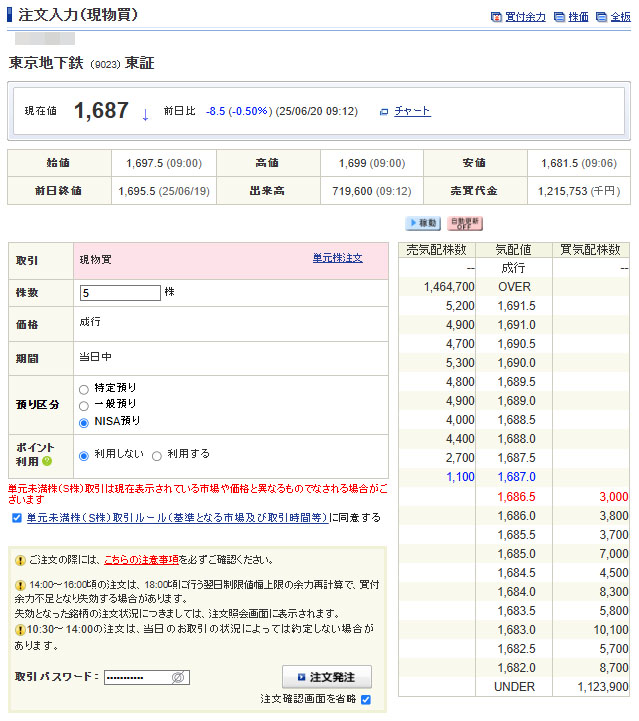Viewport: 639px width, 721px height.
Task: Uncheck the S株 trading rules agreement checkbox
Action: (x=16, y=518)
